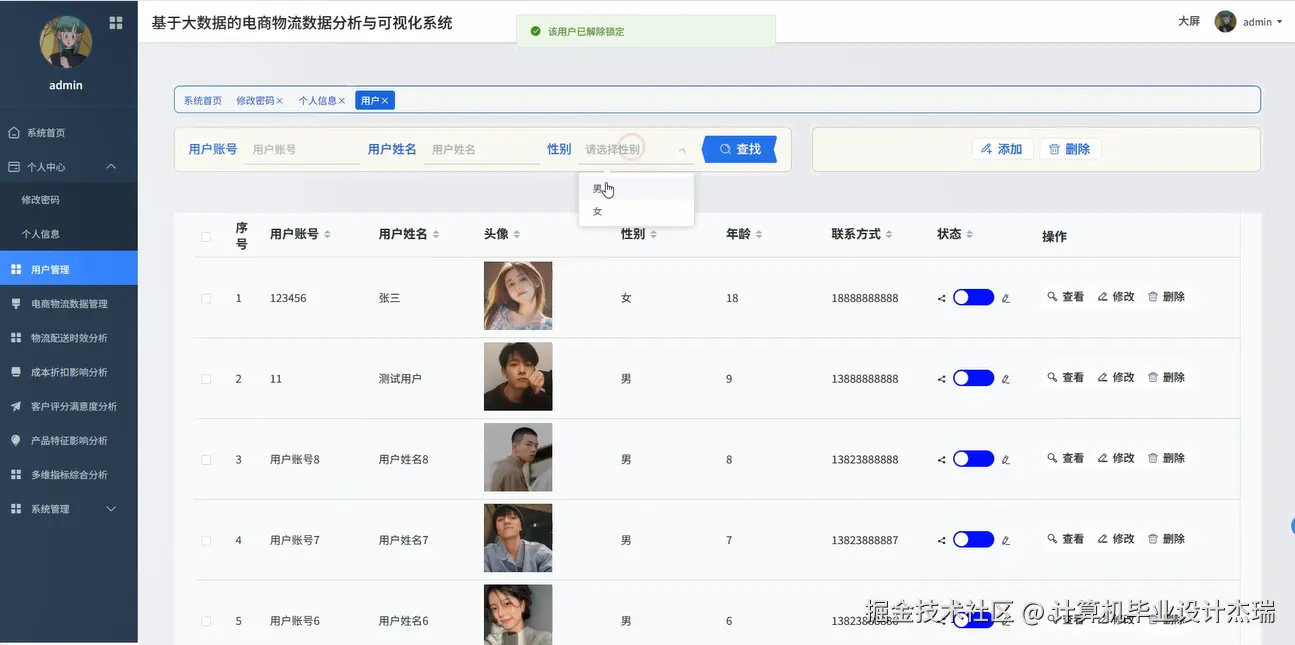Check the checkbox for row 用户账号7
The width and height of the screenshot is (1295, 645).
click(x=206, y=541)
